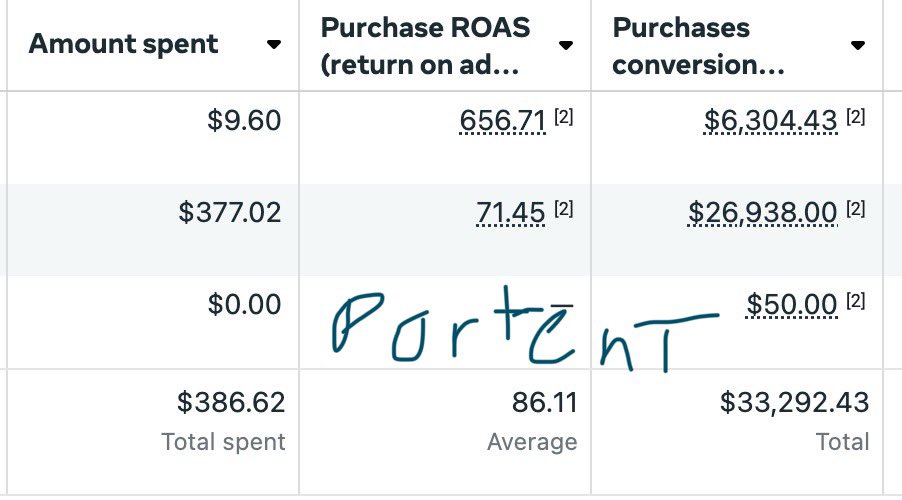Click the Amount spent column header text

coord(123,45)
